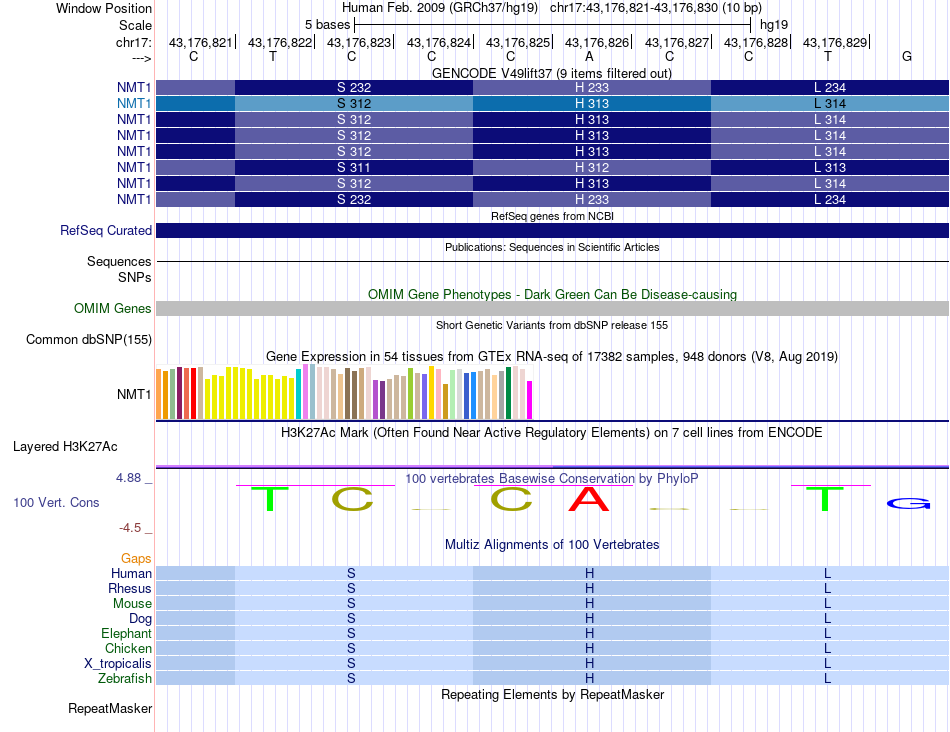This screenshot has width=950, height=732.
Task: Click the RefSeq genes from NCBI title
Action: click(552, 216)
